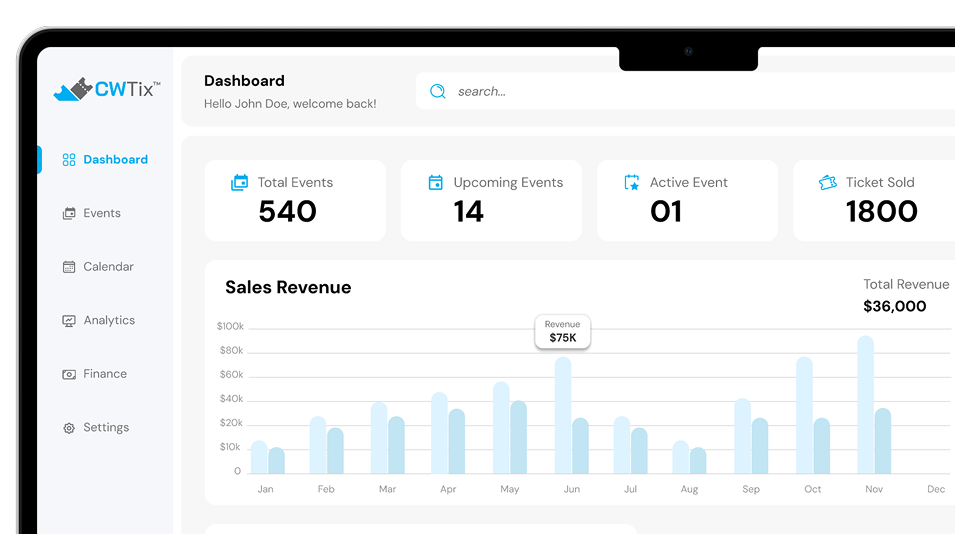Click the Dec month label
The width and height of the screenshot is (955, 534).
pyautogui.click(x=936, y=489)
